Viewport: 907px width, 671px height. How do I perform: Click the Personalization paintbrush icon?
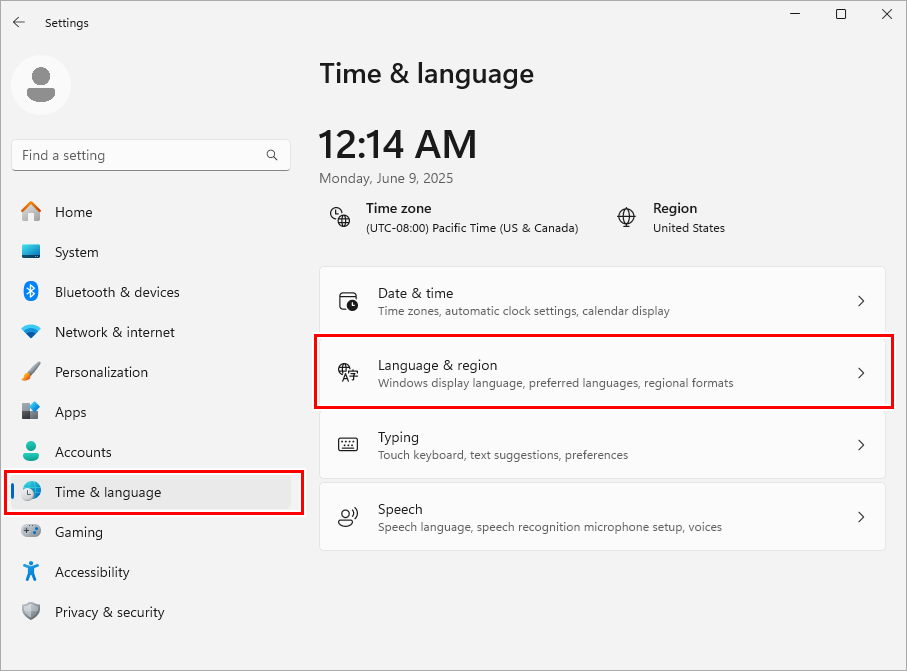click(31, 372)
